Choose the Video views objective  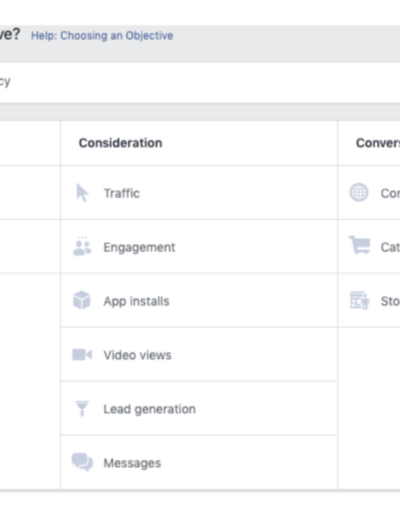pos(199,355)
